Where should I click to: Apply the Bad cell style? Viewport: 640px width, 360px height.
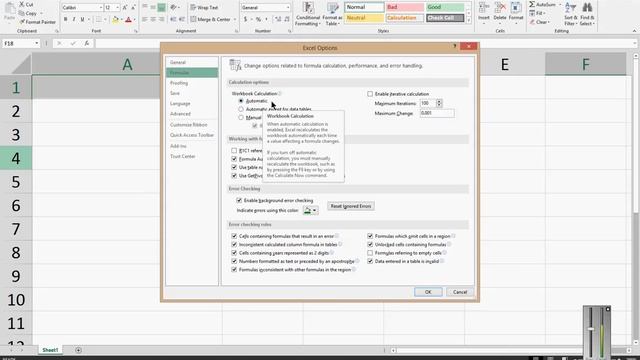[x=404, y=7]
